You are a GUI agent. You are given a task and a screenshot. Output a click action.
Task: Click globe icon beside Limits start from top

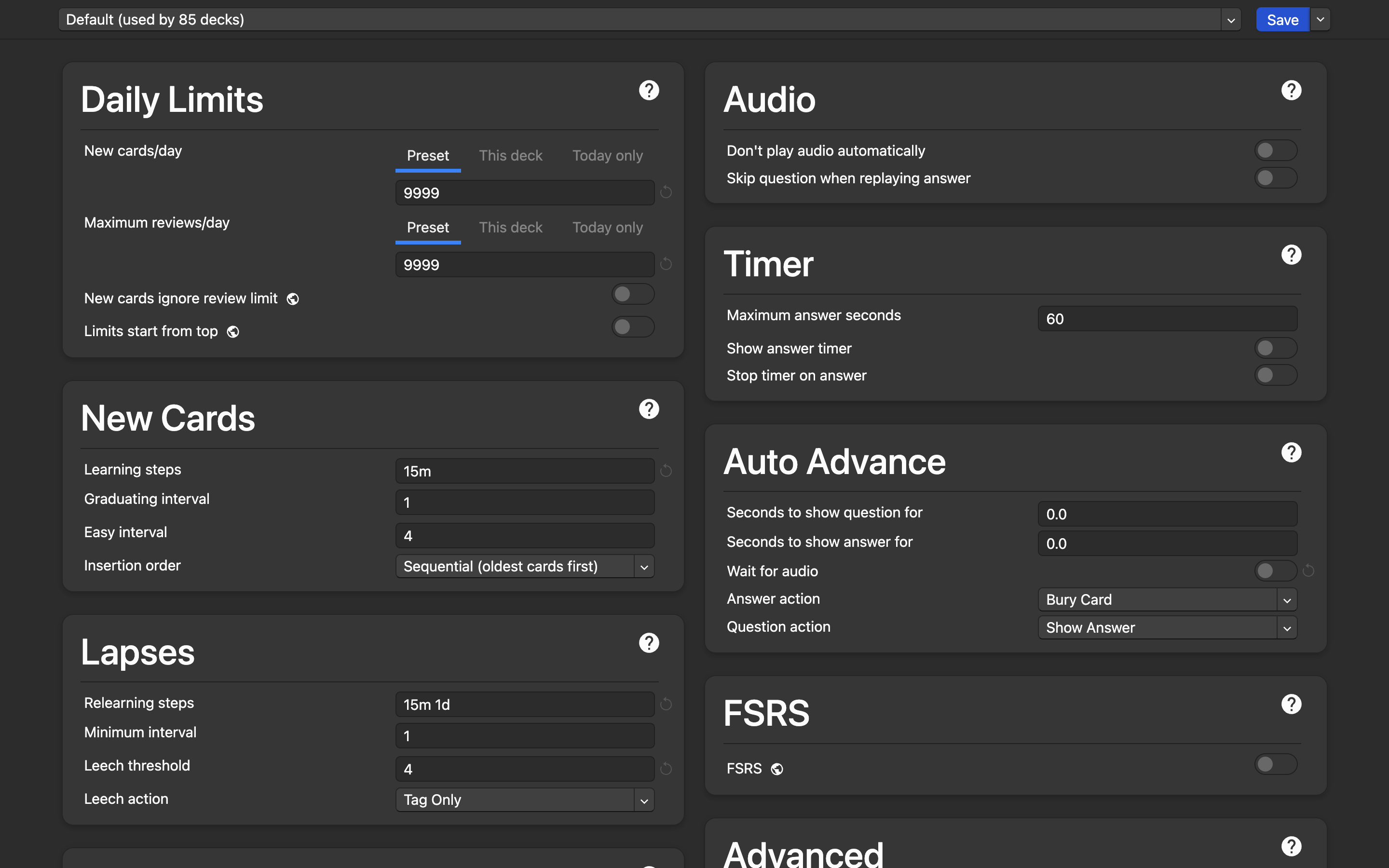[x=233, y=332]
